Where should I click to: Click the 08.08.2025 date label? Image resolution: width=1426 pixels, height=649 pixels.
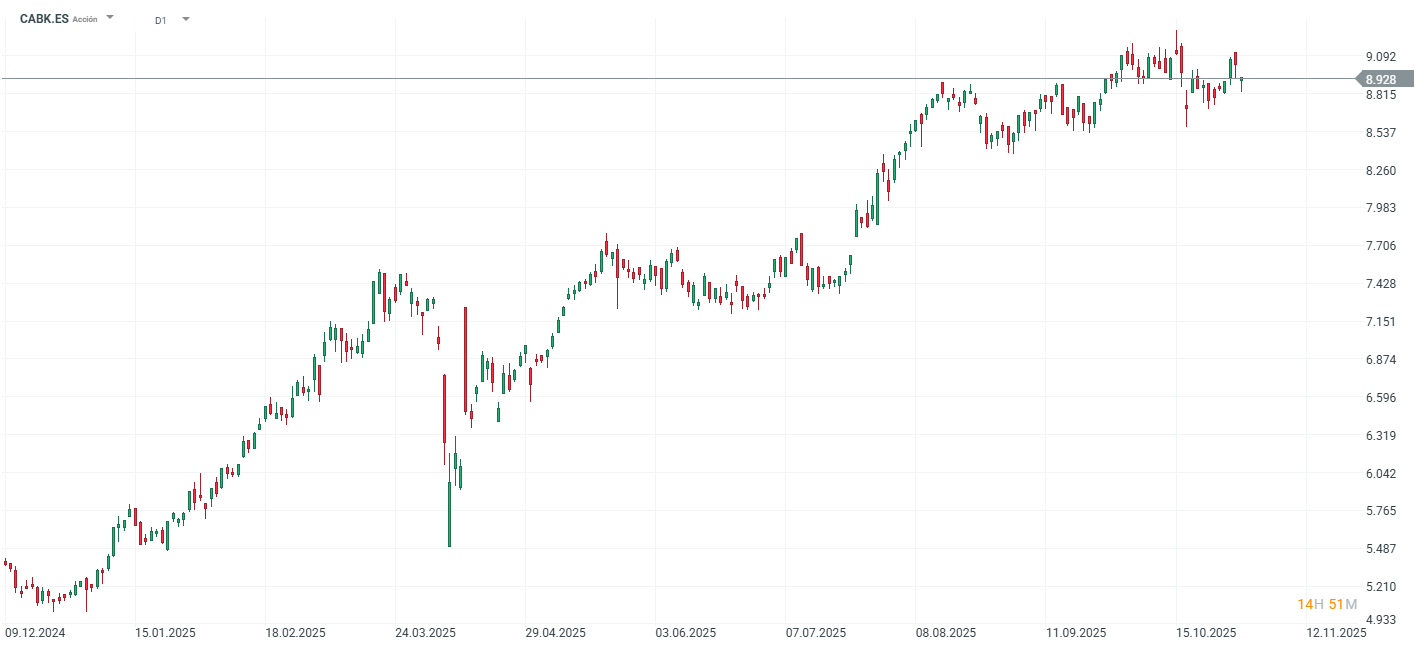tap(945, 632)
